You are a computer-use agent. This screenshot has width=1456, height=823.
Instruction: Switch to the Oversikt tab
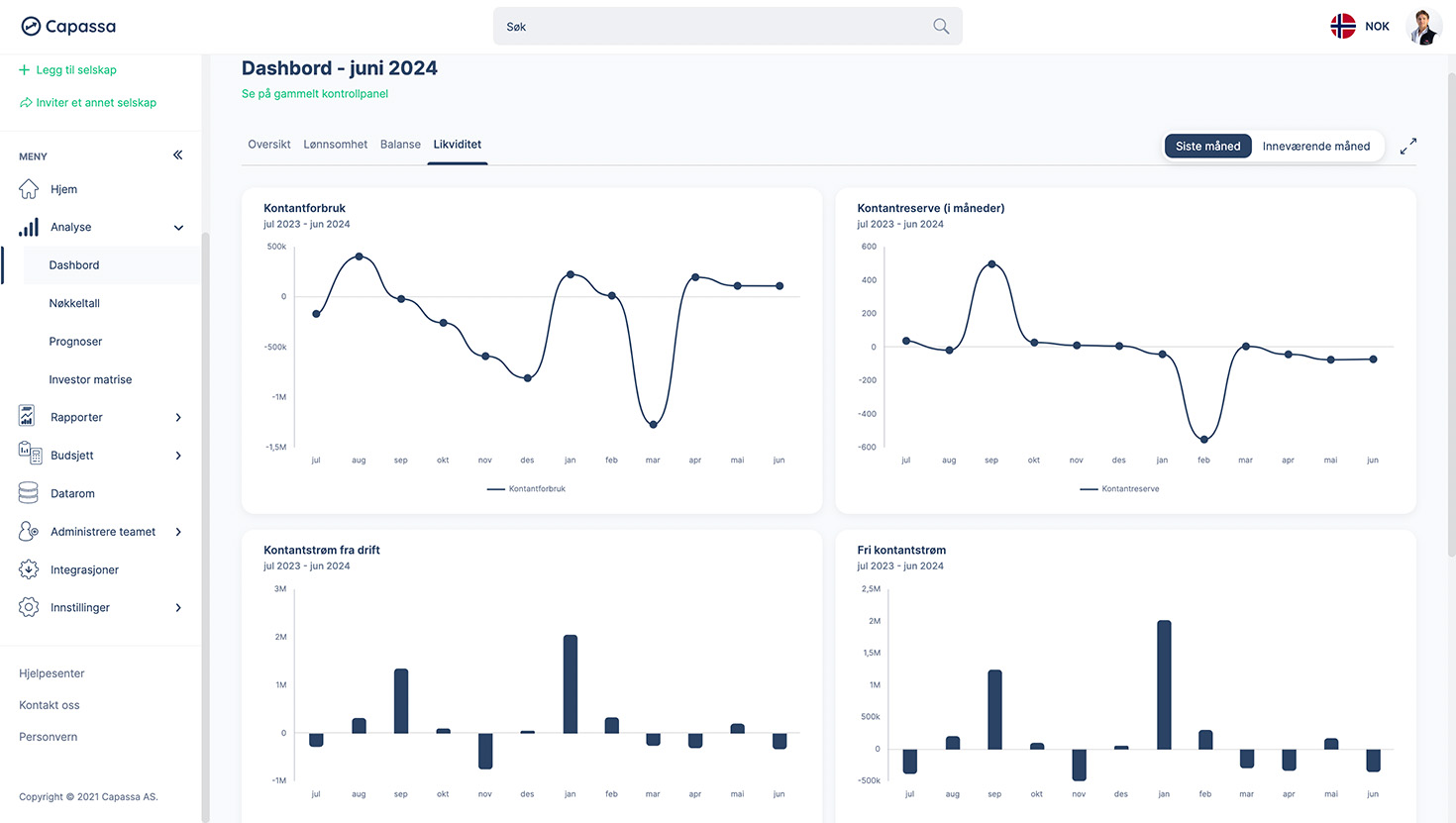point(269,145)
